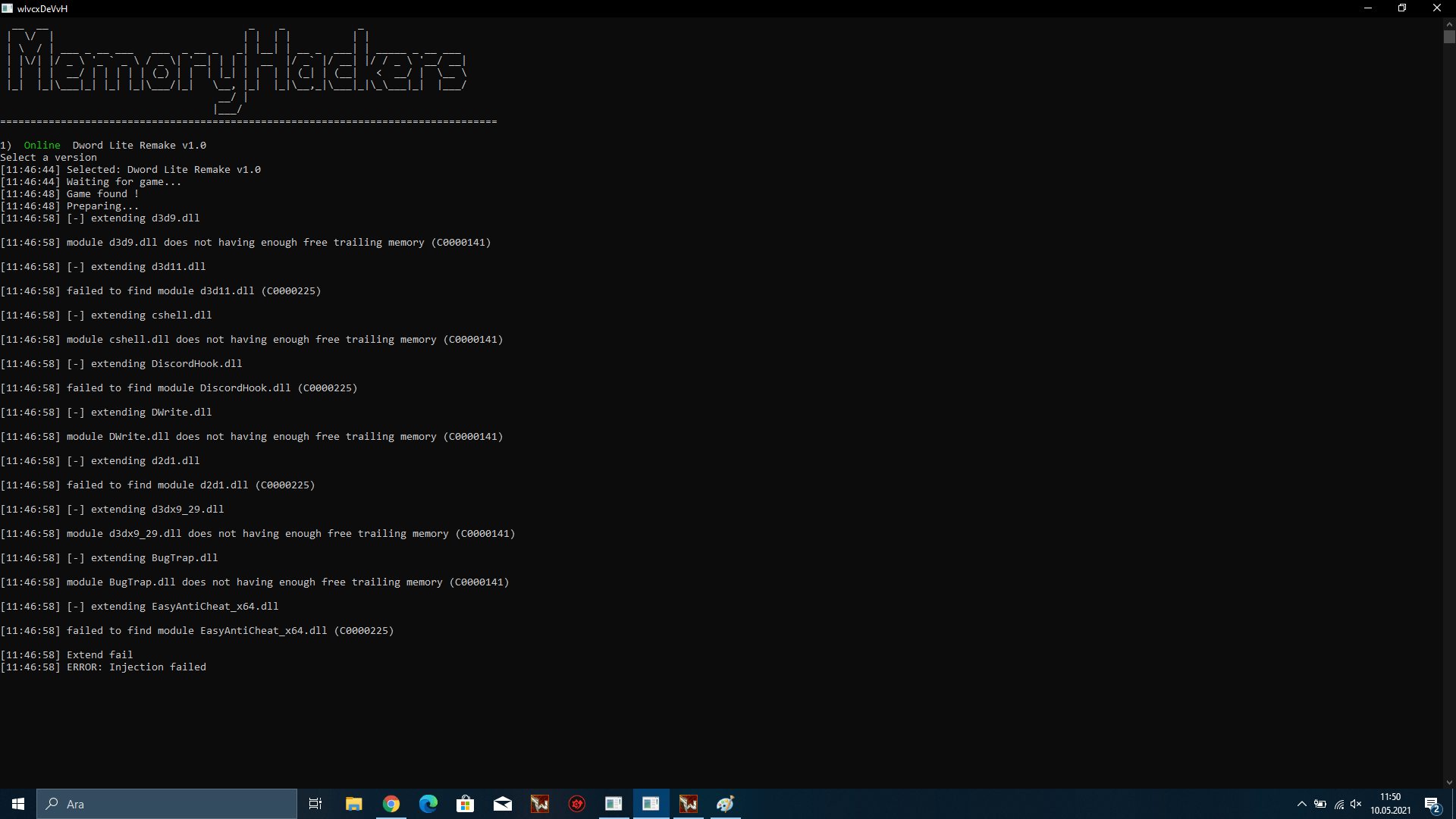Screen dimensions: 1456x819
Task: Click the 'module BugTrap.dll does not having' line
Action: (x=255, y=582)
